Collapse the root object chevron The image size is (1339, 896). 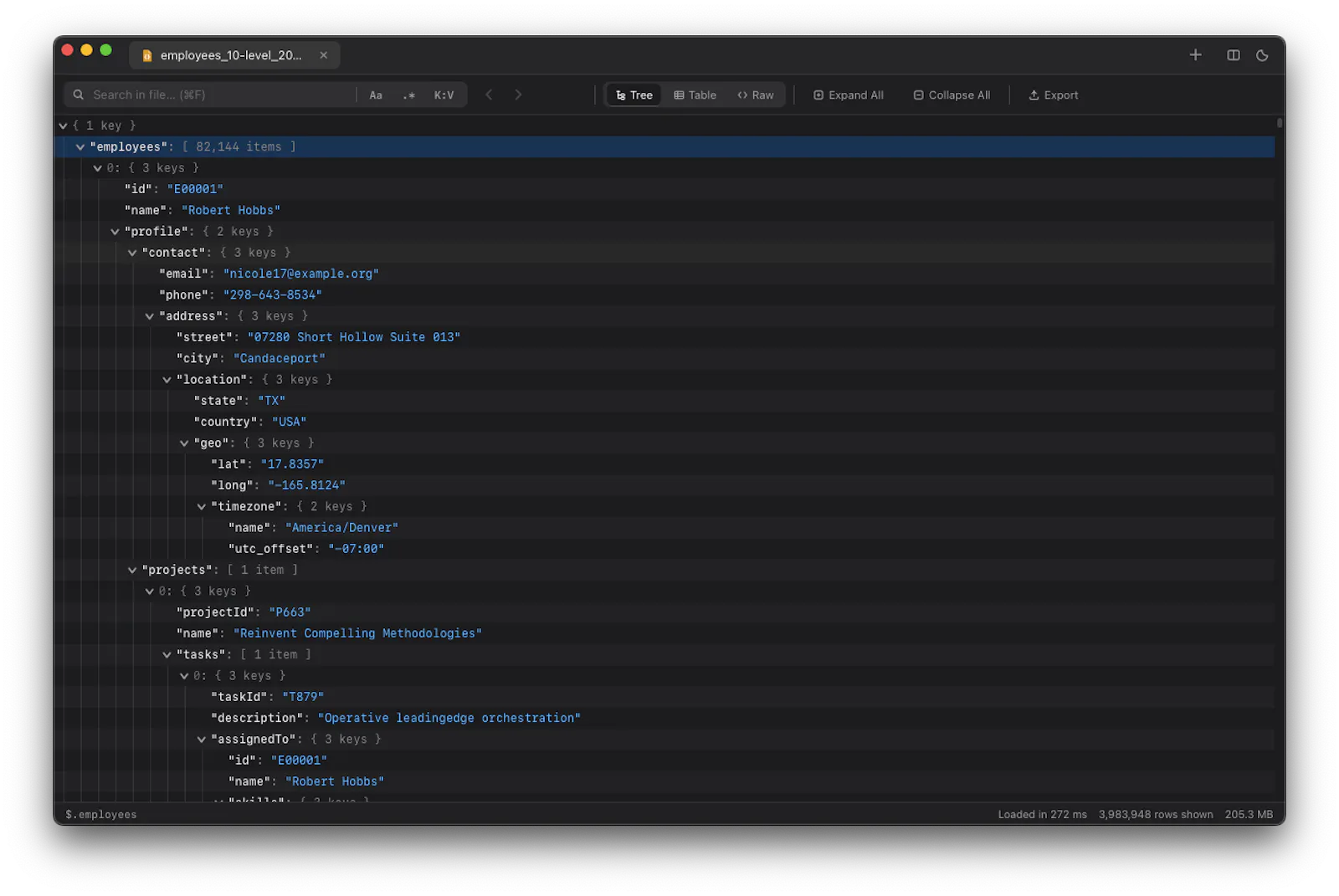coord(63,125)
